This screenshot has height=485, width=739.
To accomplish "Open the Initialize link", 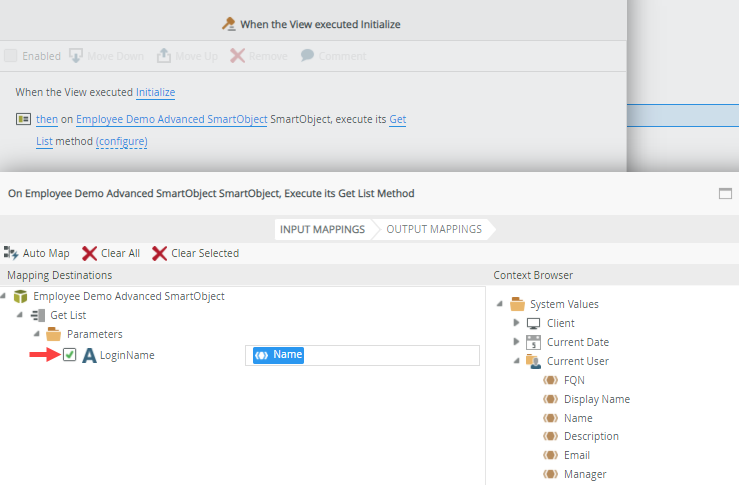I will (x=155, y=92).
